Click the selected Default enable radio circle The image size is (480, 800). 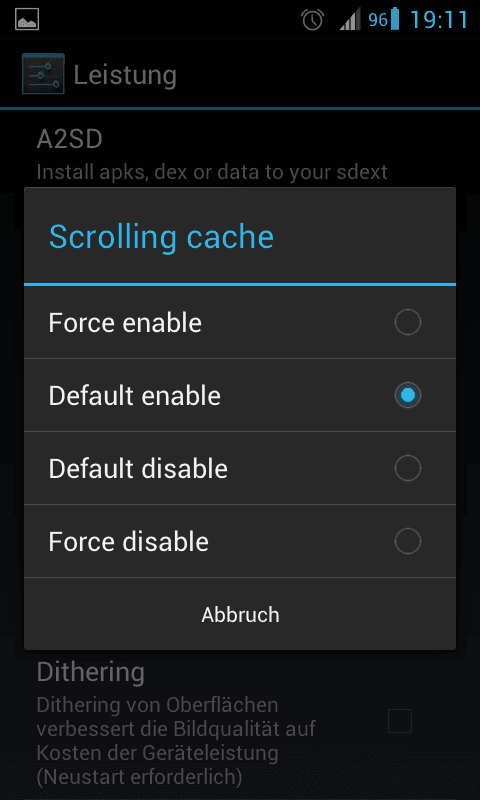point(408,395)
